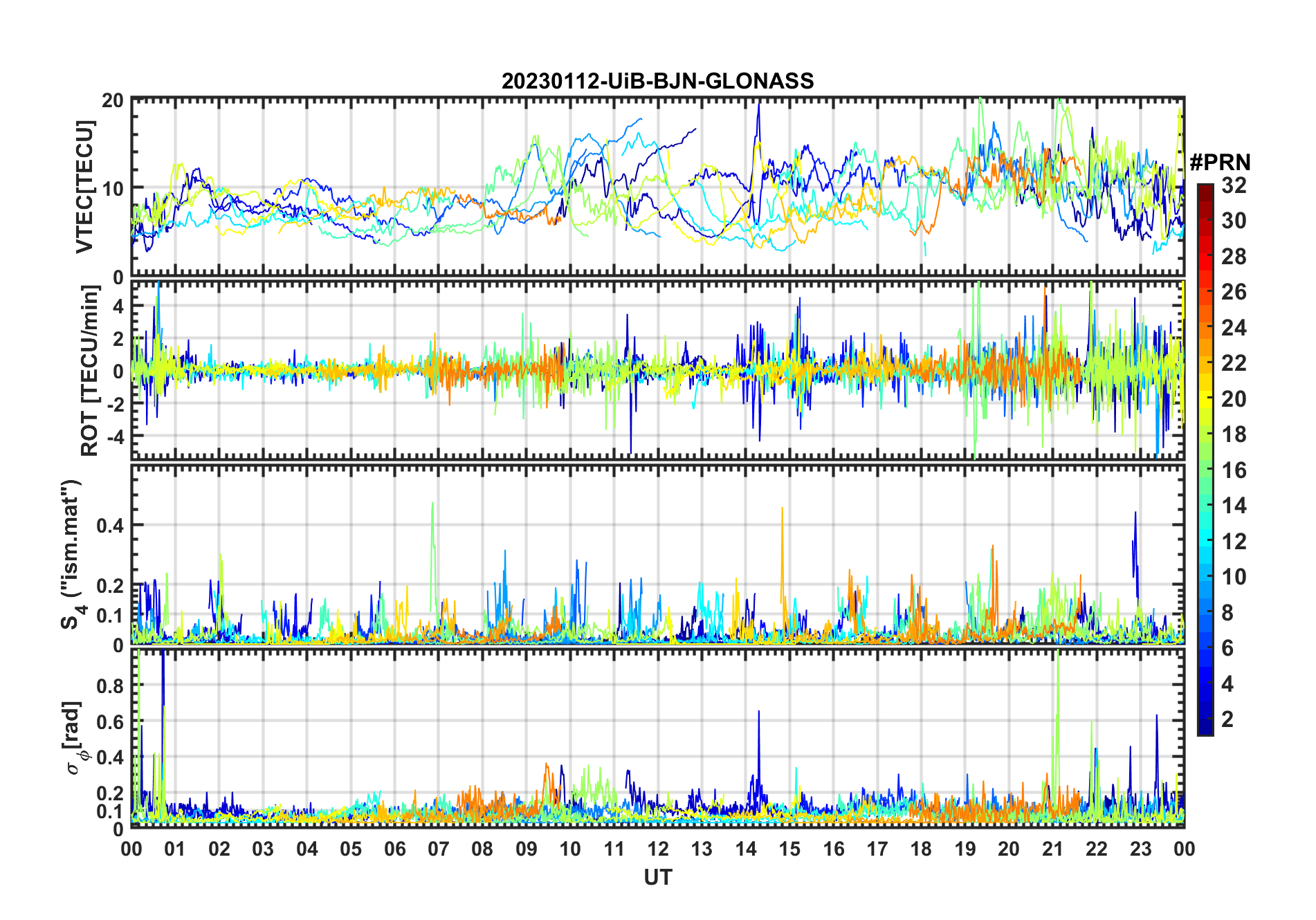
Task: Click the UT axis tick label 13
Action: coord(702,849)
